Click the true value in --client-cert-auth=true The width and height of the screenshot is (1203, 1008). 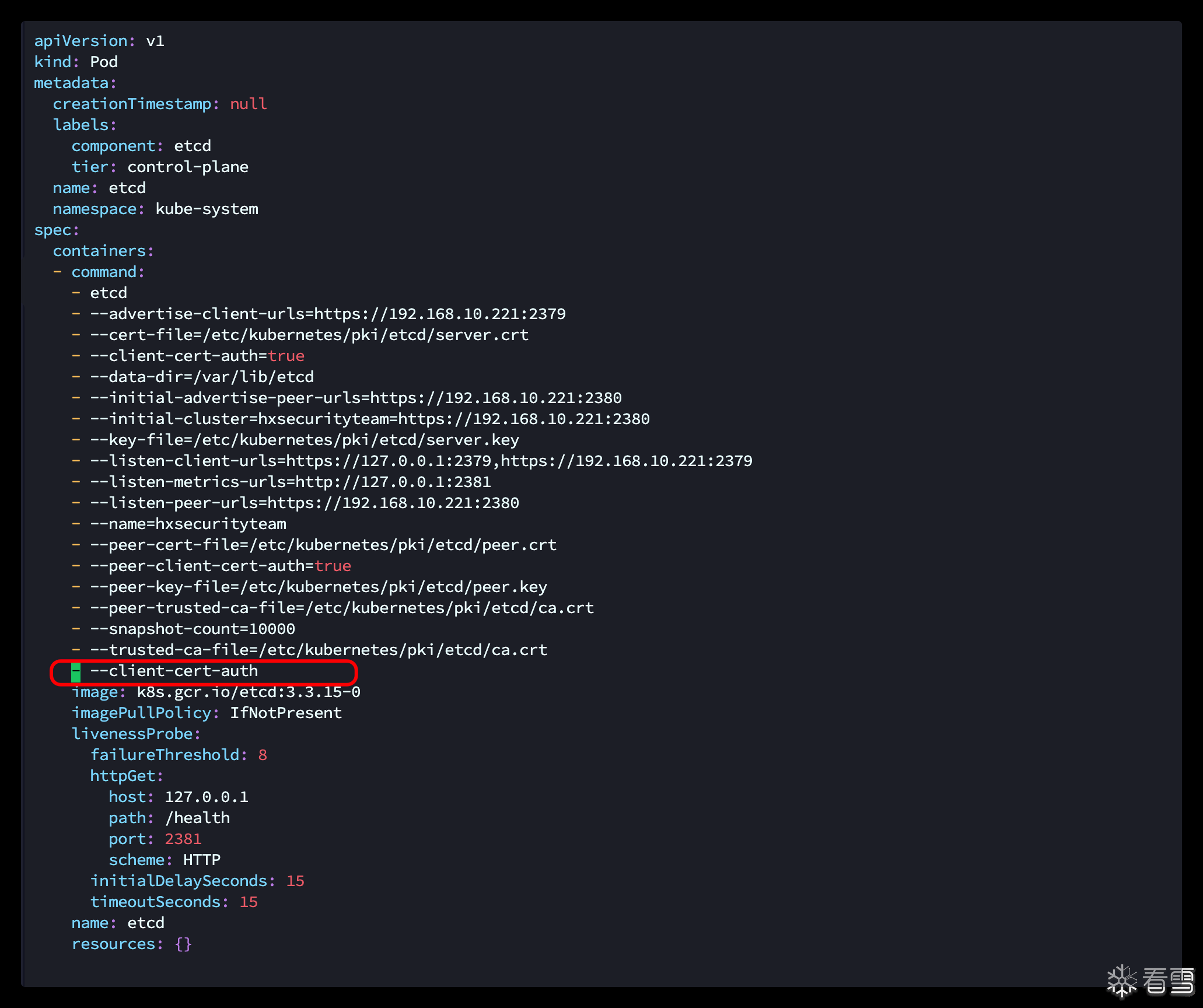coord(286,356)
